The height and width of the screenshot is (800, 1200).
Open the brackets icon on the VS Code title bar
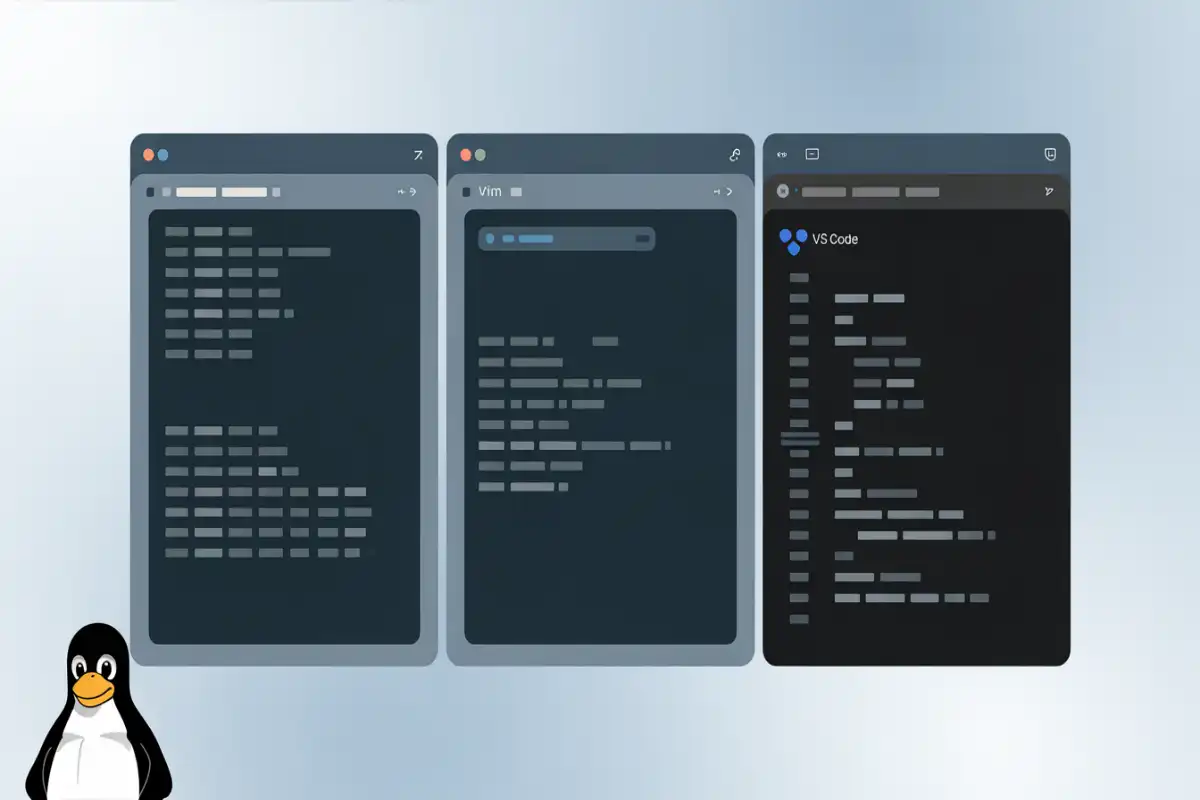[781, 152]
